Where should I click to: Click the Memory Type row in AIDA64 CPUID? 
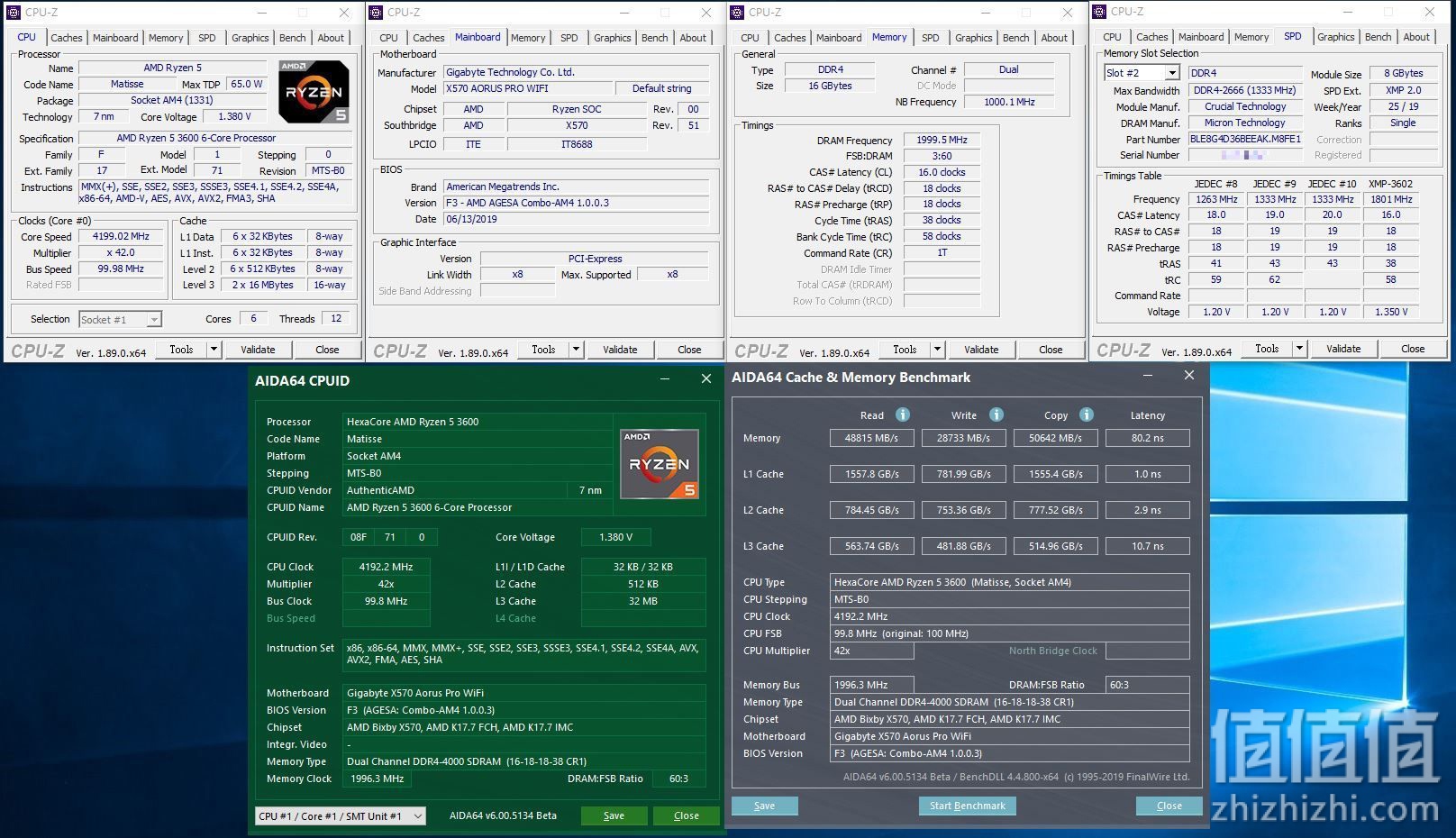point(524,761)
